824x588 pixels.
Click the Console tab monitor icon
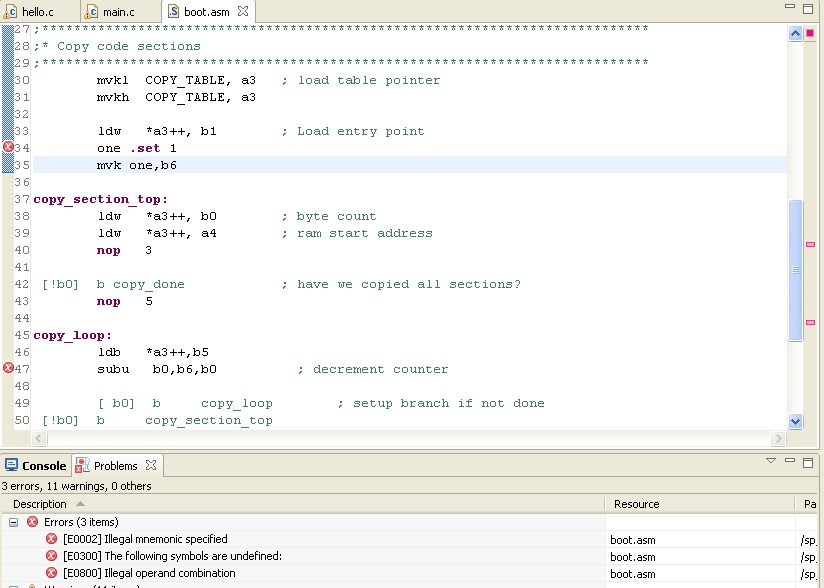[11, 465]
